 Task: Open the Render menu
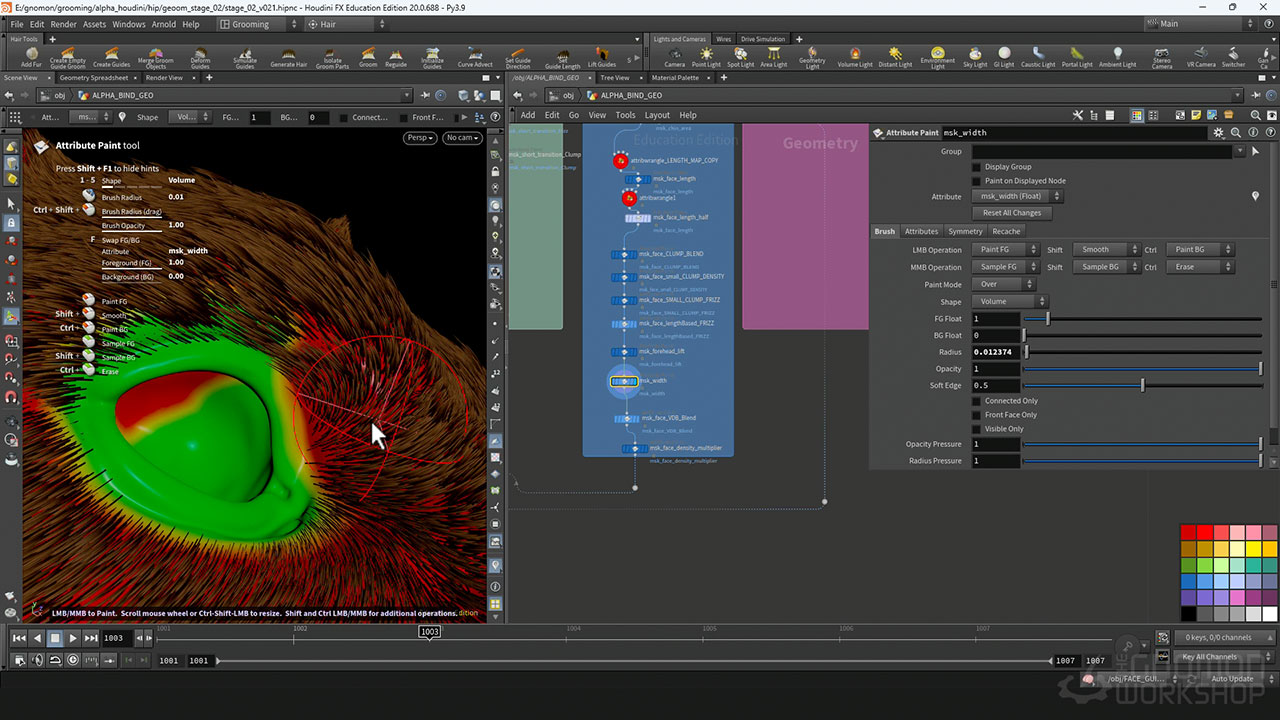click(x=63, y=24)
